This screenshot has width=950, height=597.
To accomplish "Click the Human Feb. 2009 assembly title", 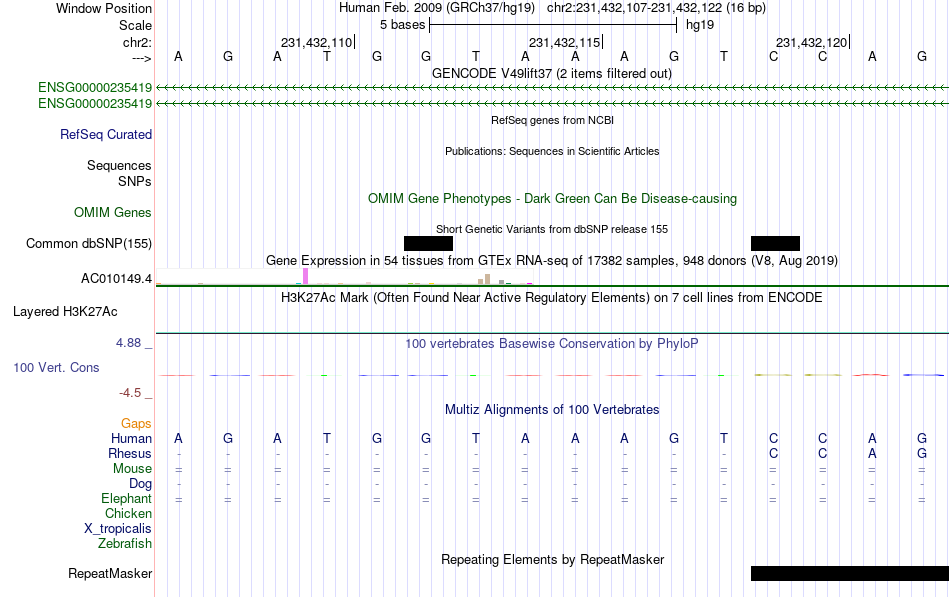I will tap(437, 8).
